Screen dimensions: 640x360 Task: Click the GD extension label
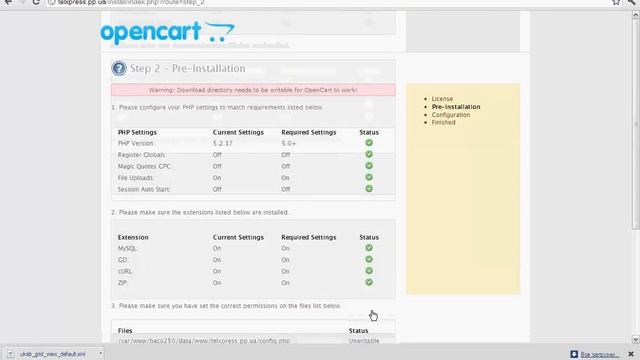coord(122,260)
